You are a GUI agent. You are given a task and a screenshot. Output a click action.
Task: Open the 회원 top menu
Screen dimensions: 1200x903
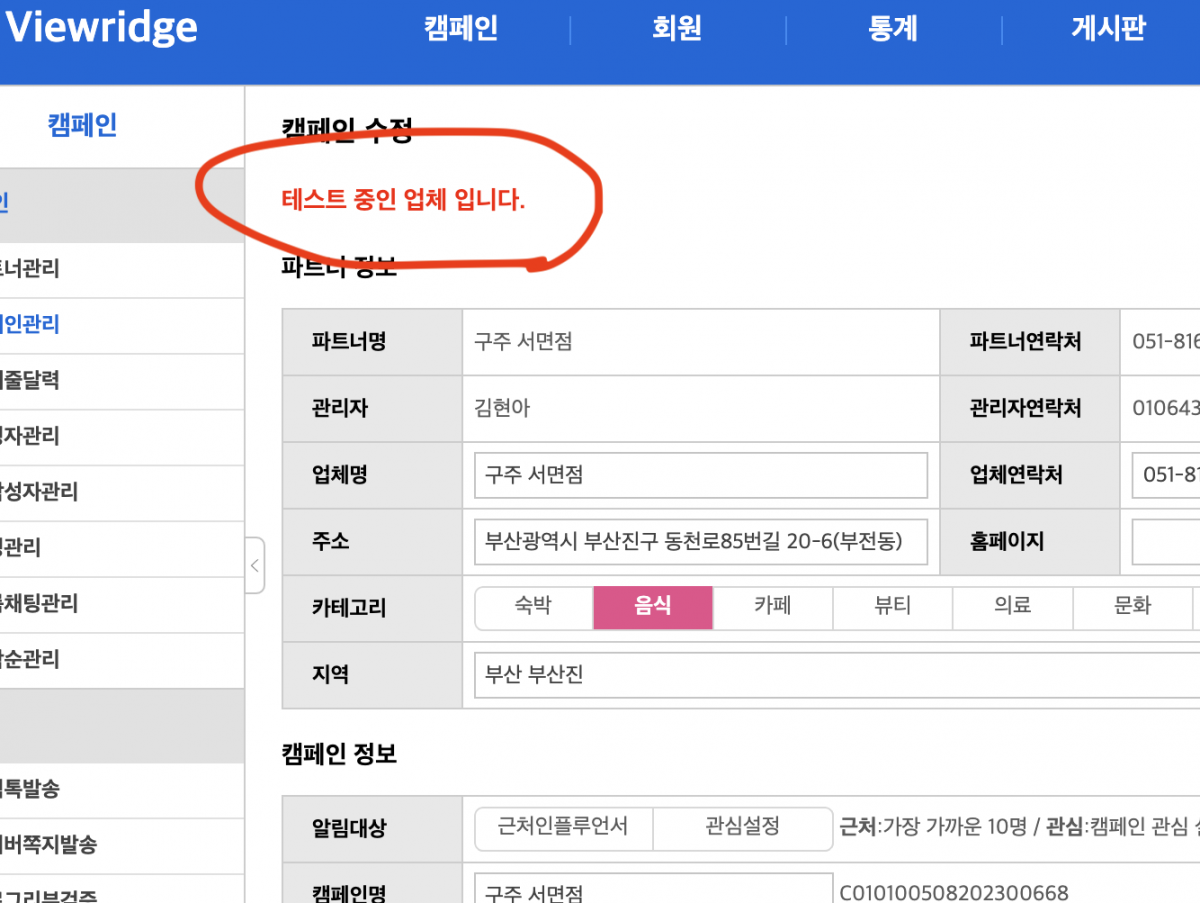677,29
